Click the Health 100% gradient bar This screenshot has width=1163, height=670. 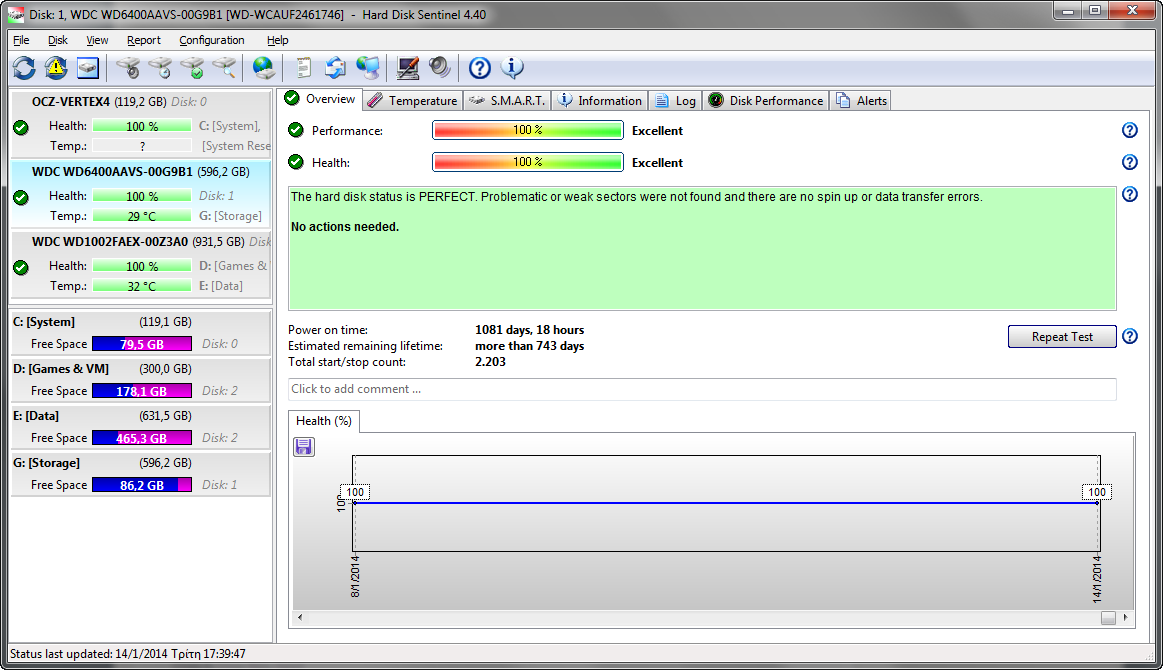[527, 162]
